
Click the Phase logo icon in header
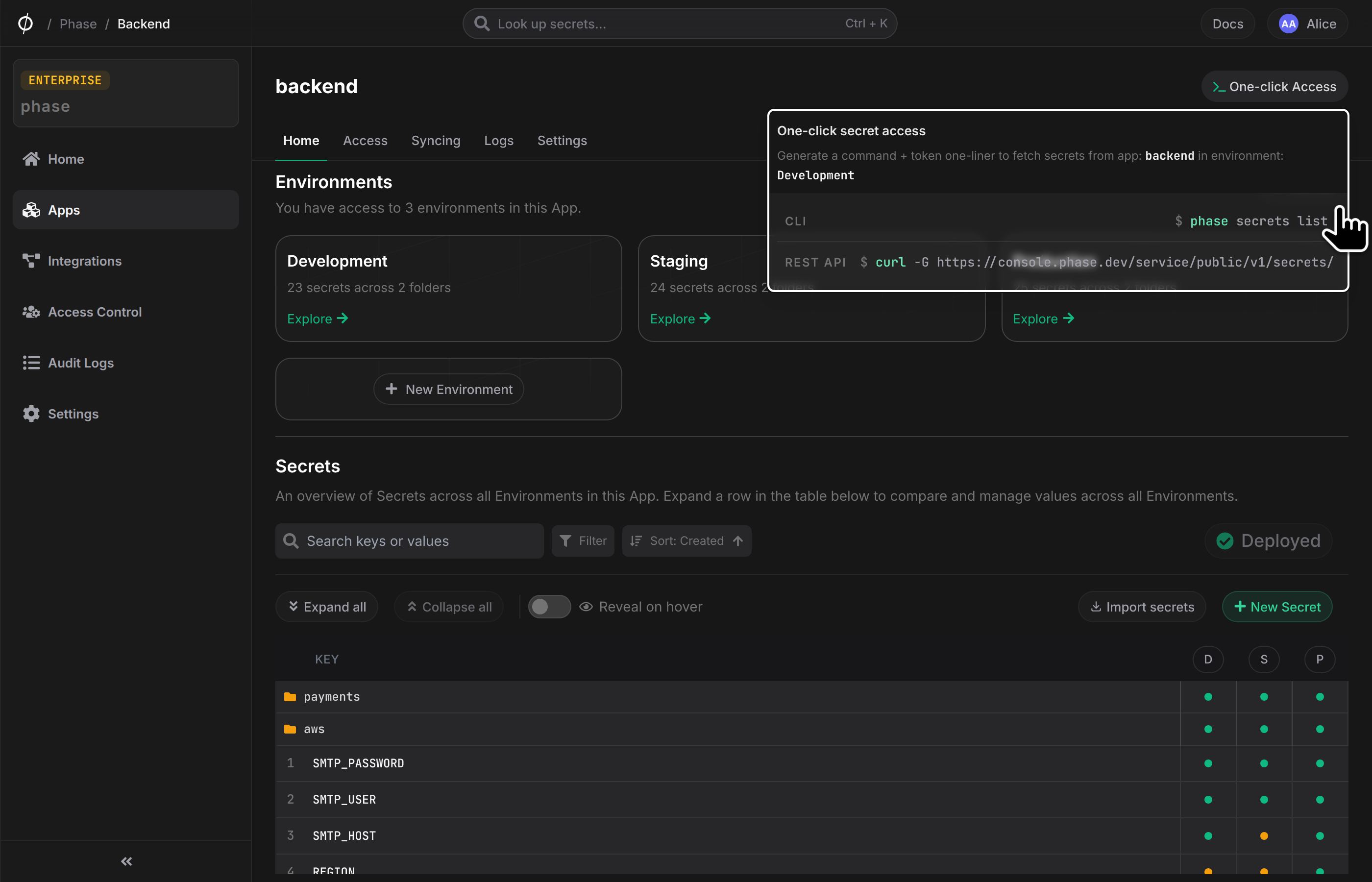click(x=25, y=24)
